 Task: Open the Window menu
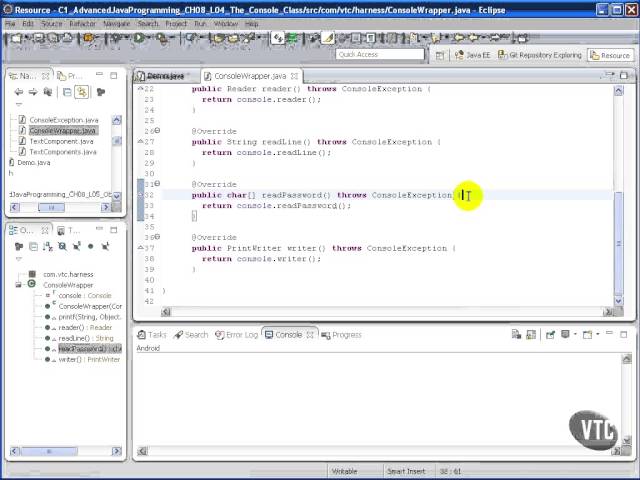tap(226, 24)
